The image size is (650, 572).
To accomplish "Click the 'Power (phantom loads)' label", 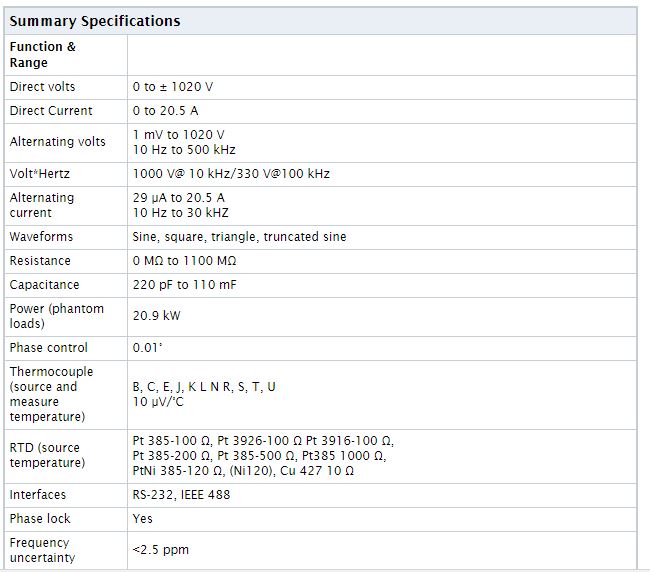I will [57, 316].
